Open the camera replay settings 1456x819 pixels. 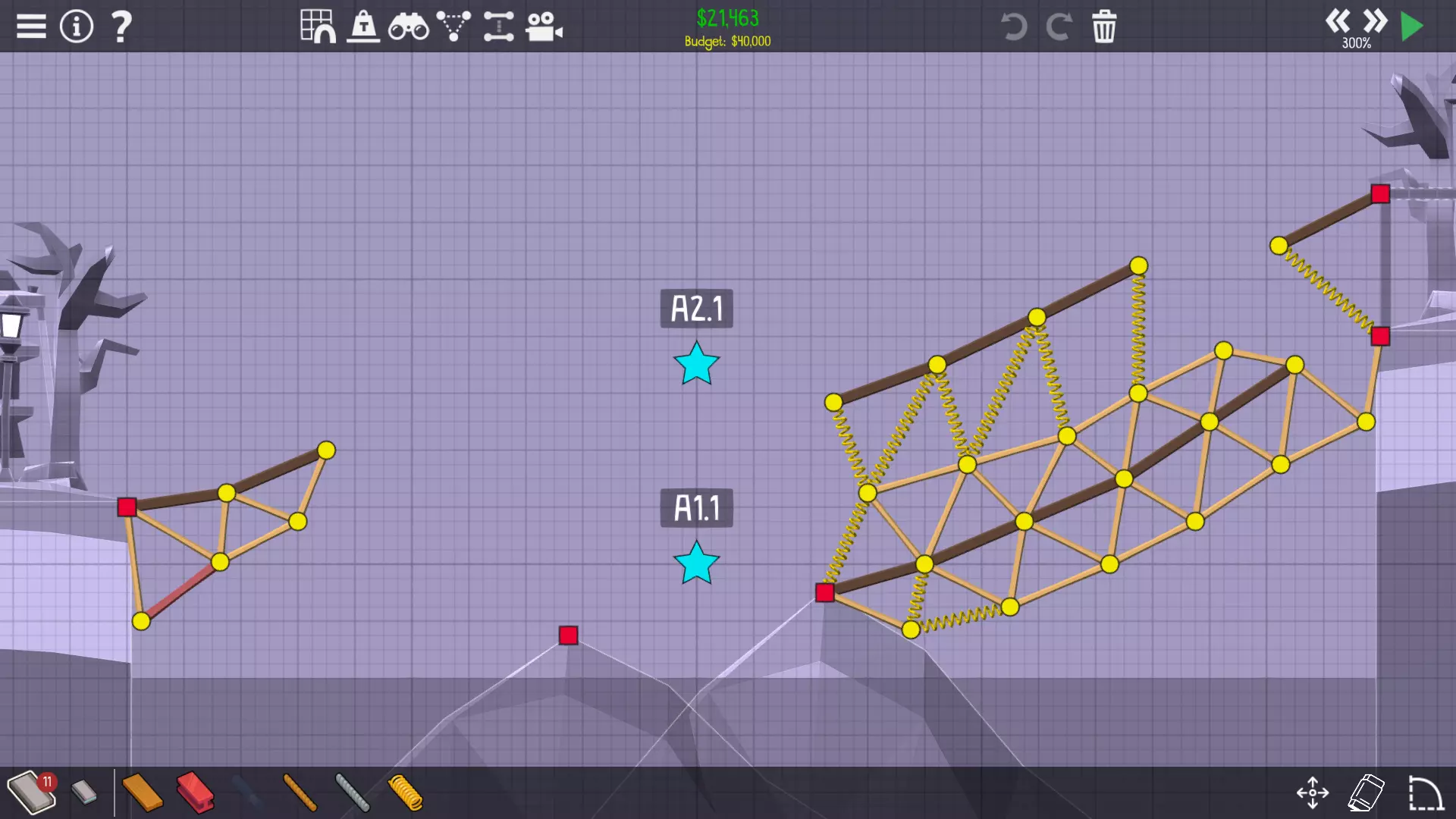coord(544,27)
